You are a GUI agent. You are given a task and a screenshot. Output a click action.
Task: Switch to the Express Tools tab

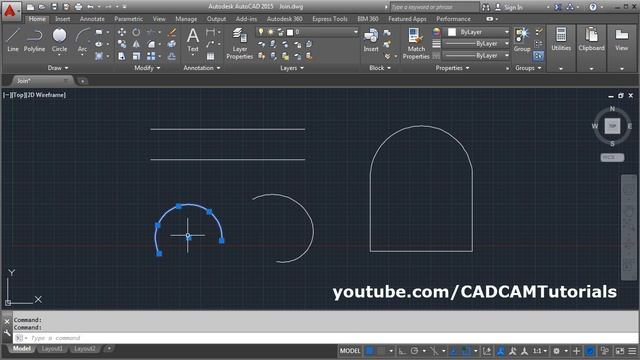pyautogui.click(x=330, y=19)
